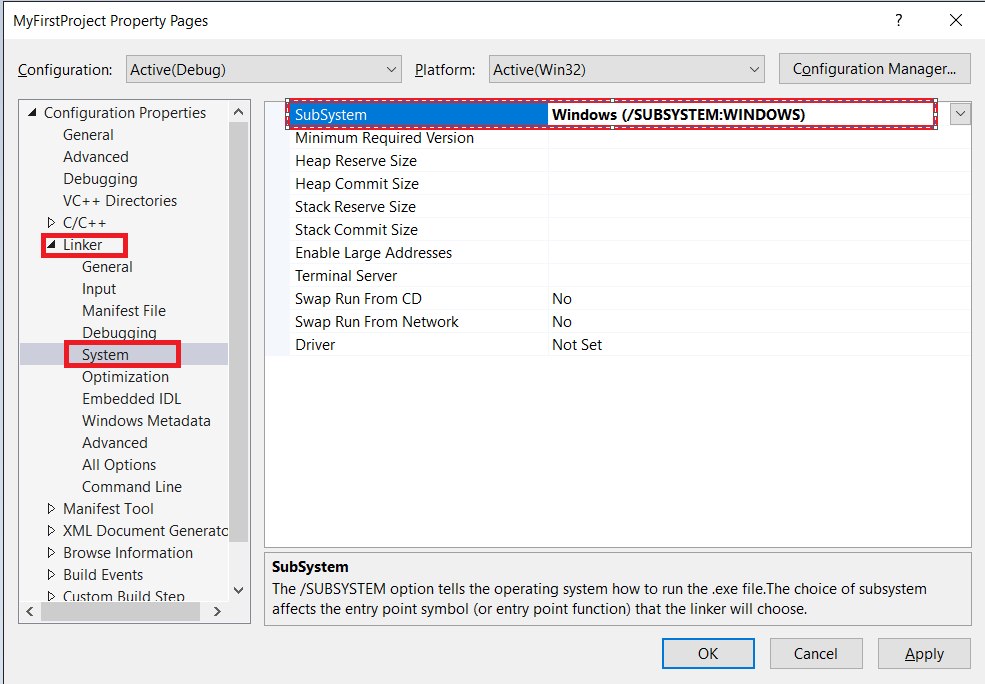Click tree horizontal scrollbar left arrow
985x684 pixels.
(x=30, y=611)
